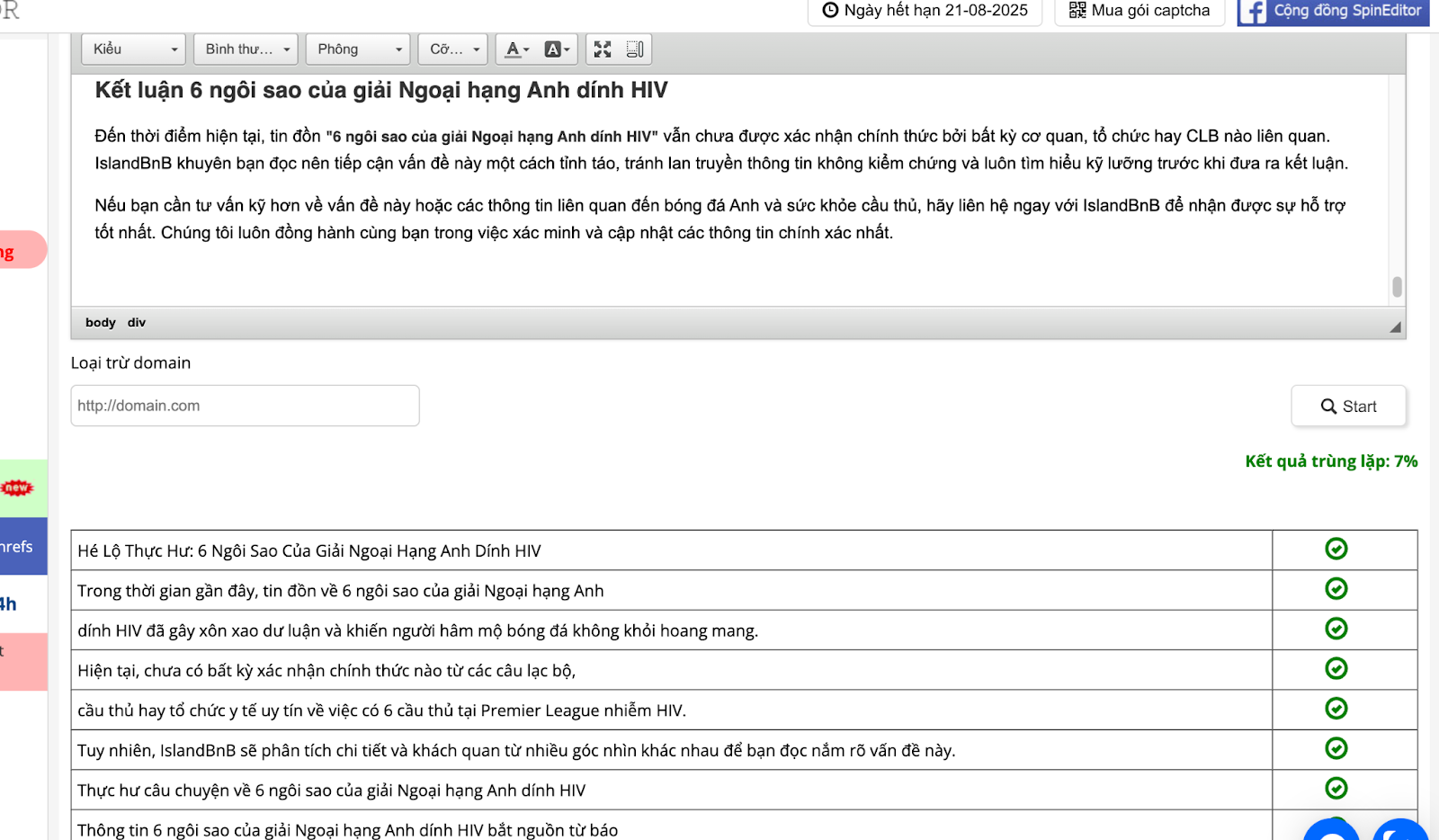Click the Kết quả trùng lặp: 7% text
The image size is (1439, 840).
pos(1331,461)
